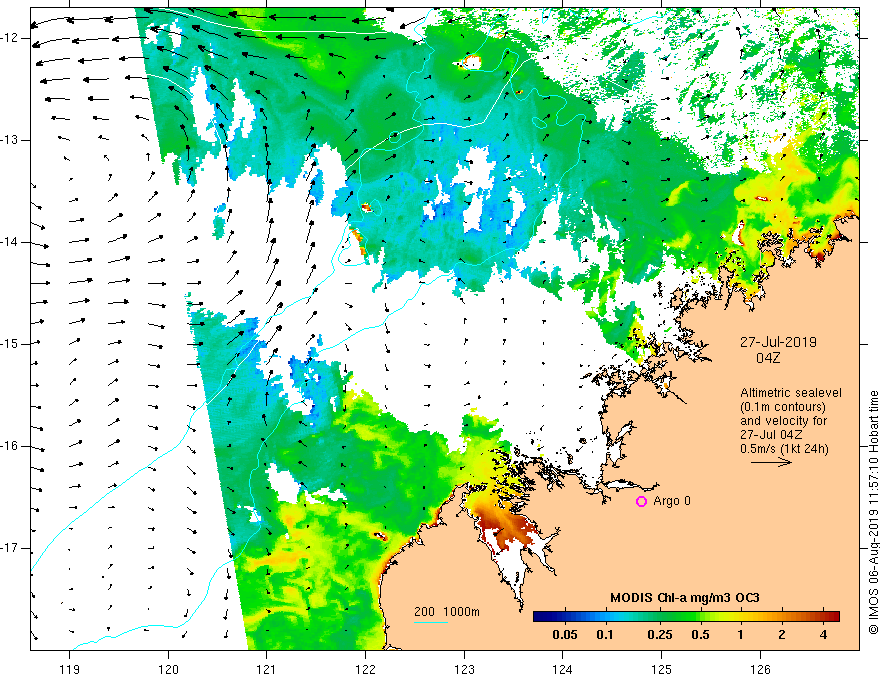Click the latitude axis label '-12'
The height and width of the screenshot is (680, 880).
[x=10, y=38]
